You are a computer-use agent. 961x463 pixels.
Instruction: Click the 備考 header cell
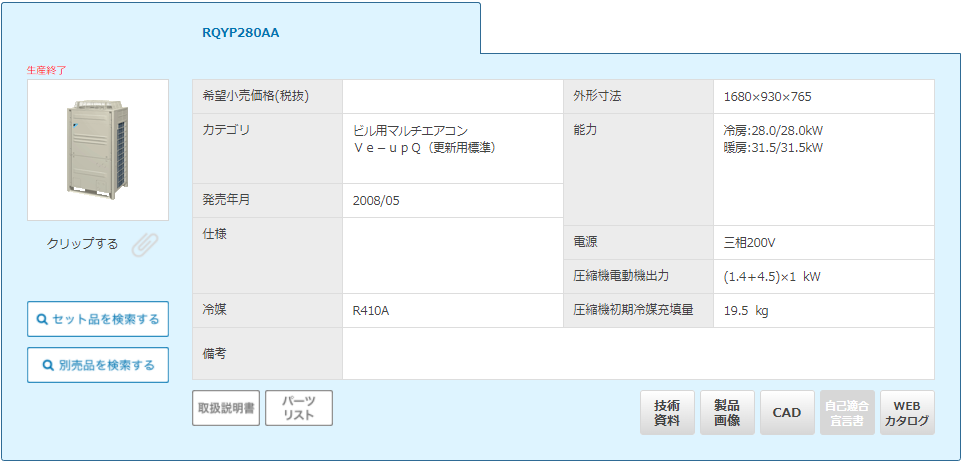pyautogui.click(x=268, y=353)
